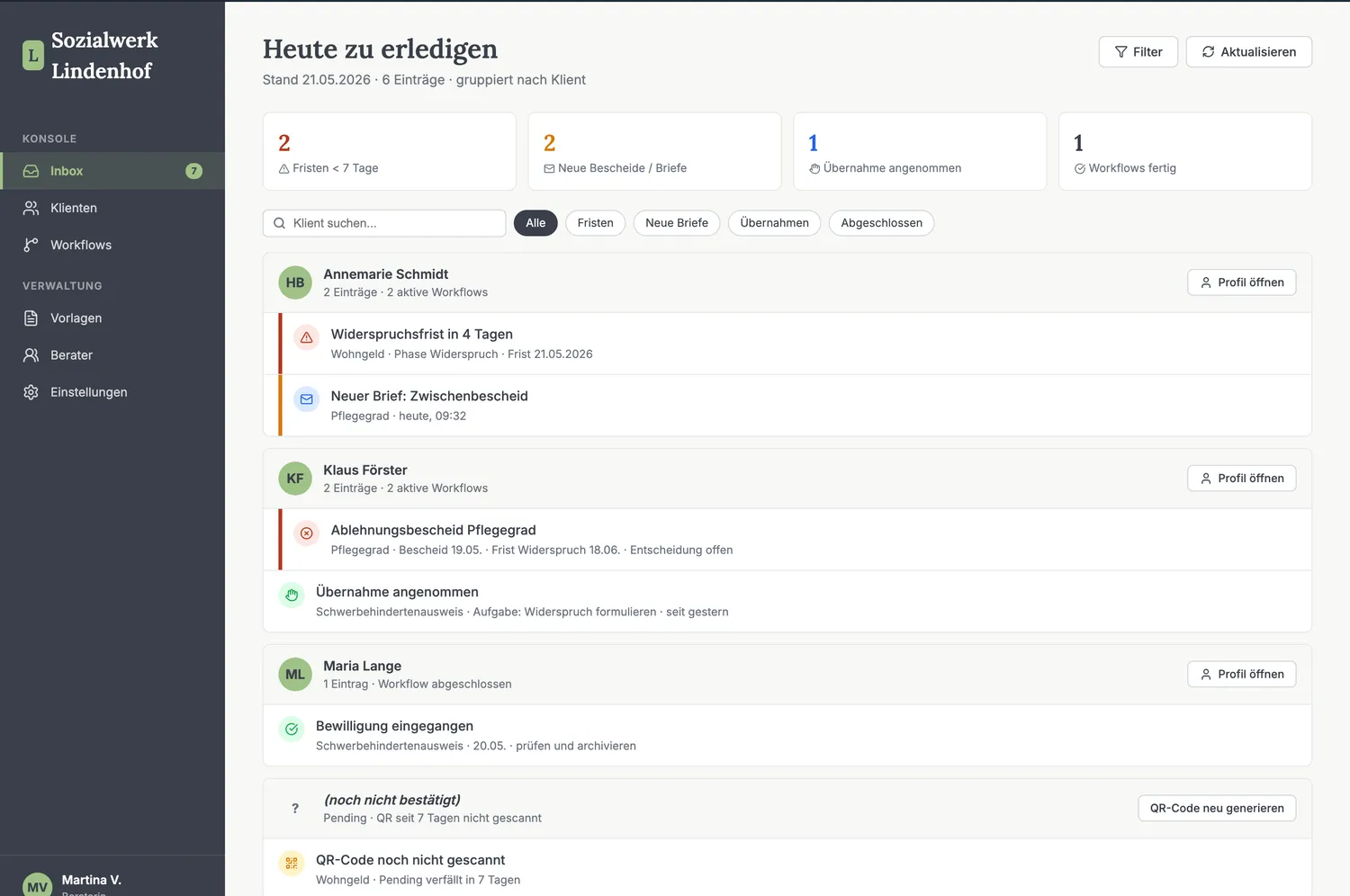The height and width of the screenshot is (896, 1350).
Task: Click the MV user avatar
Action: [x=38, y=884]
